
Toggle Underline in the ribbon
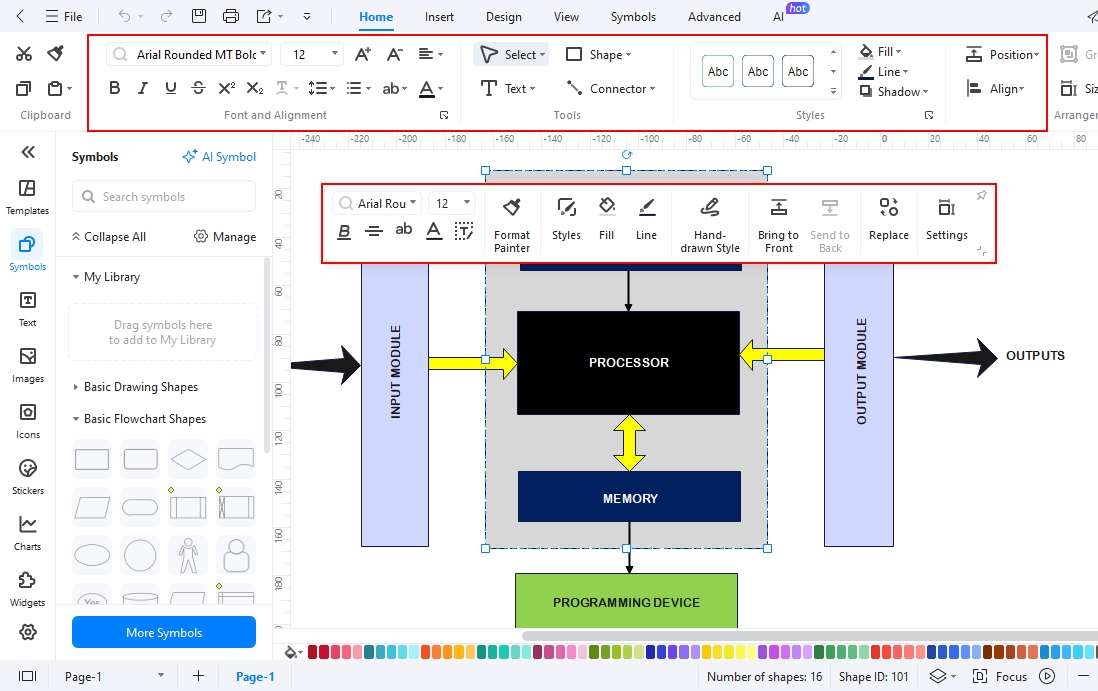tap(171, 88)
